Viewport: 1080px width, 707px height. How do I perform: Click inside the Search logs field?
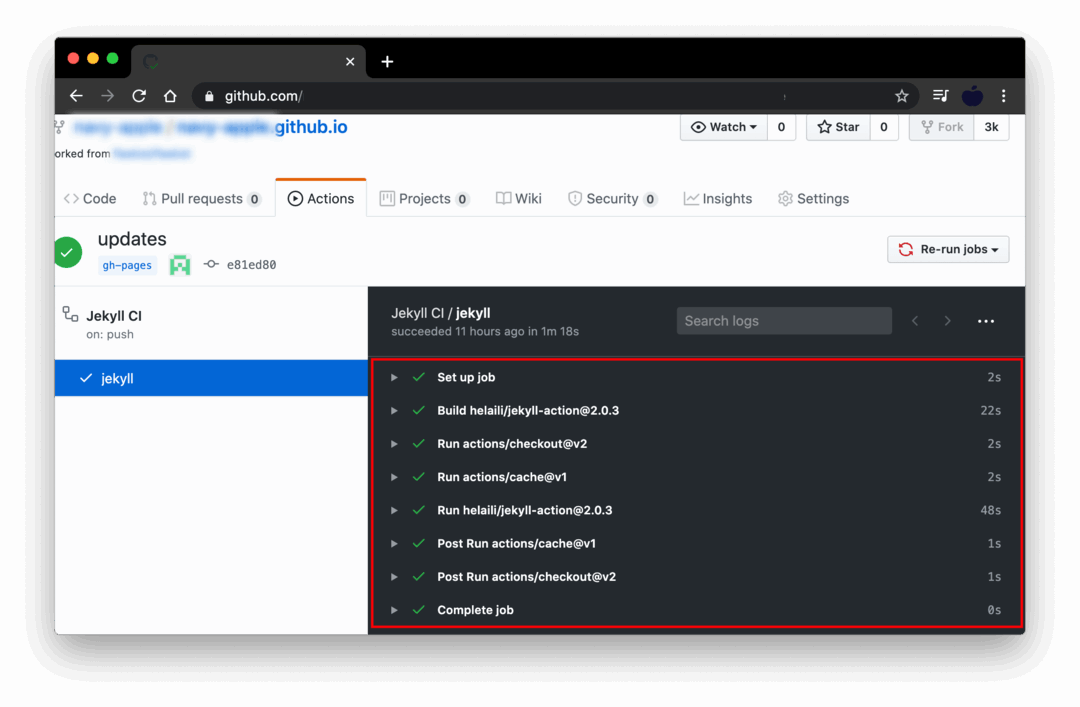click(x=783, y=320)
